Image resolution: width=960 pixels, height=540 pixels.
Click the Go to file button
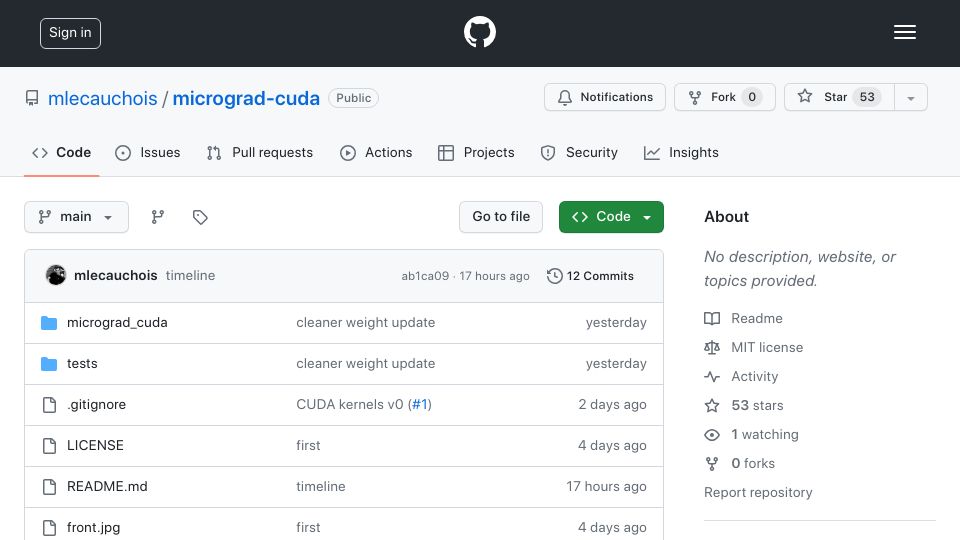tap(501, 217)
